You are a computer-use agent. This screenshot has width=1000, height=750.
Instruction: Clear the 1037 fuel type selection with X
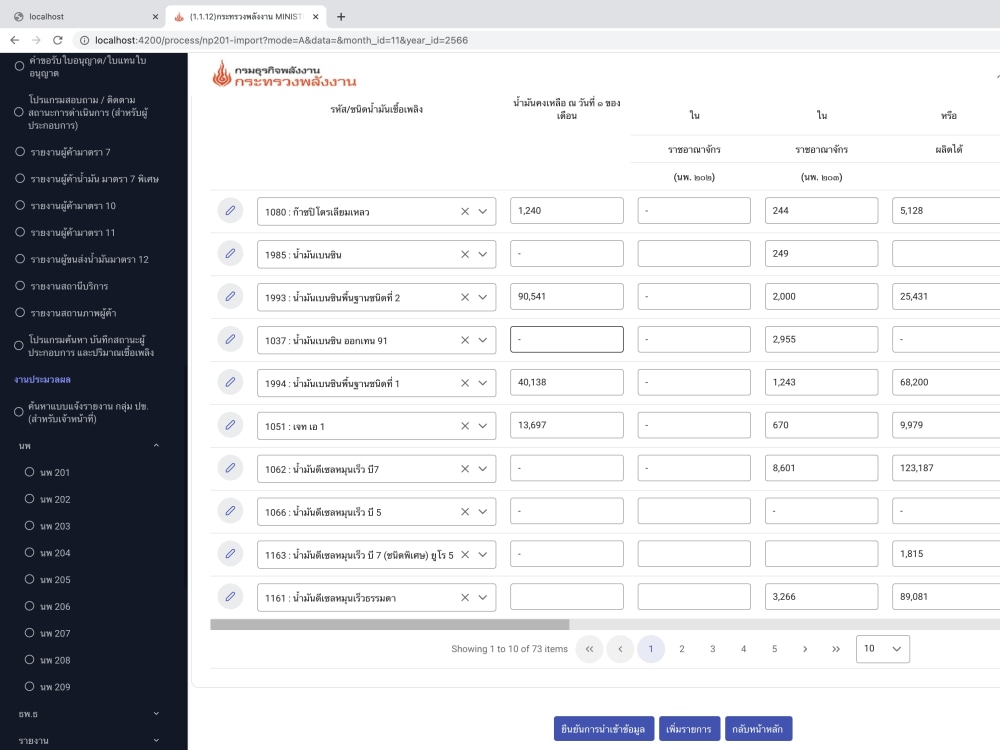(465, 341)
